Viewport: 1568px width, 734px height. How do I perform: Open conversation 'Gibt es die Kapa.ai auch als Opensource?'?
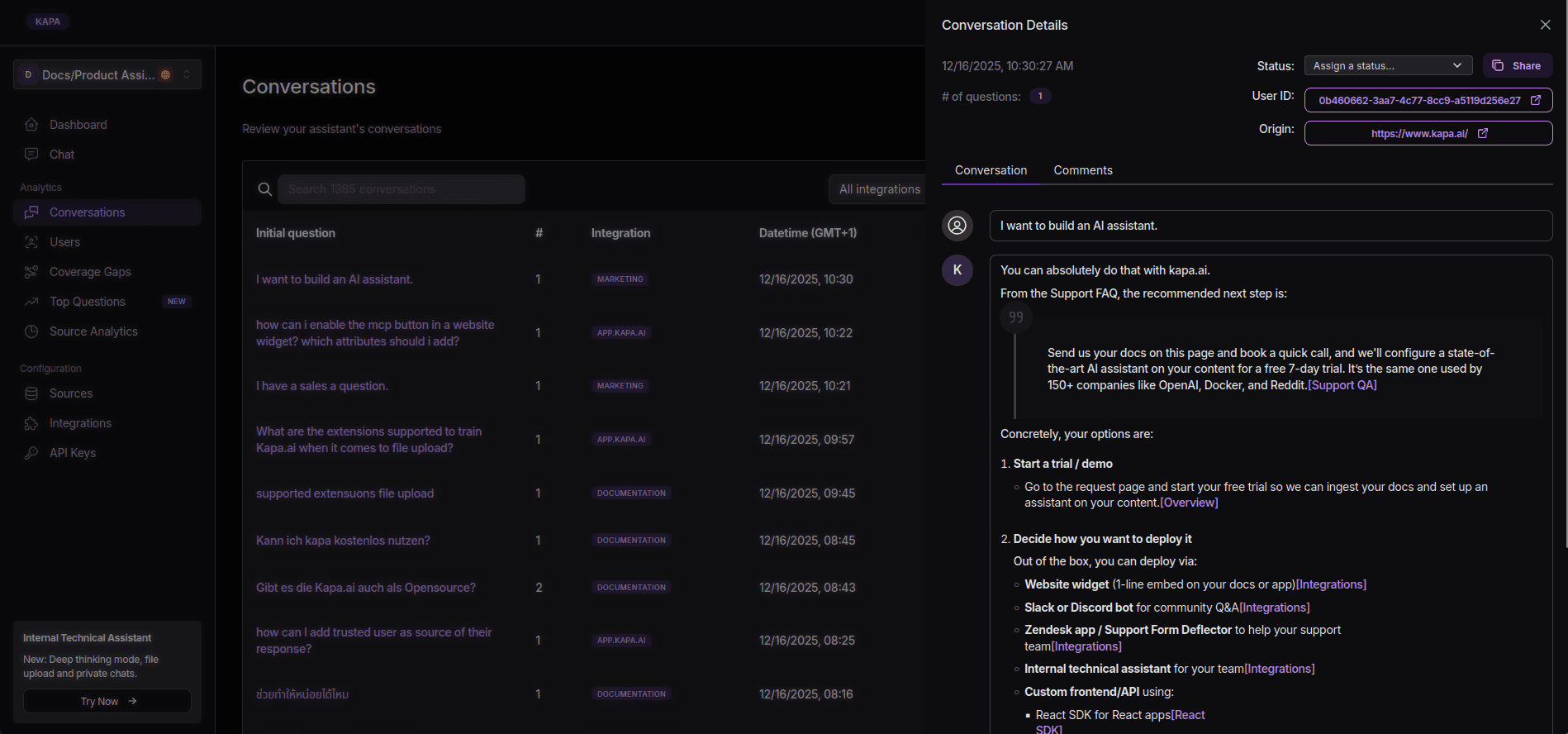click(366, 588)
